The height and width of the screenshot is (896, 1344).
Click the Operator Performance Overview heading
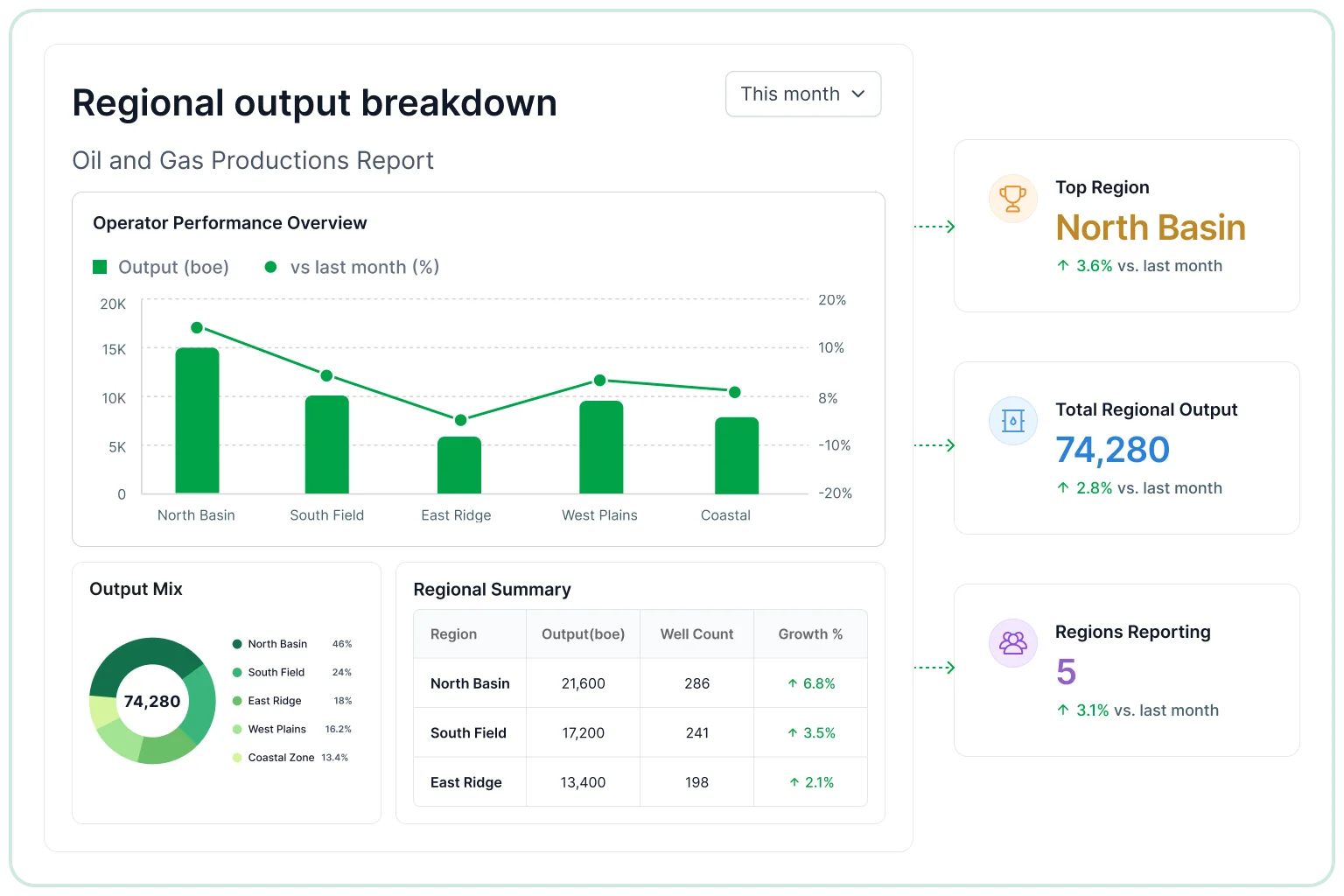pyautogui.click(x=230, y=223)
